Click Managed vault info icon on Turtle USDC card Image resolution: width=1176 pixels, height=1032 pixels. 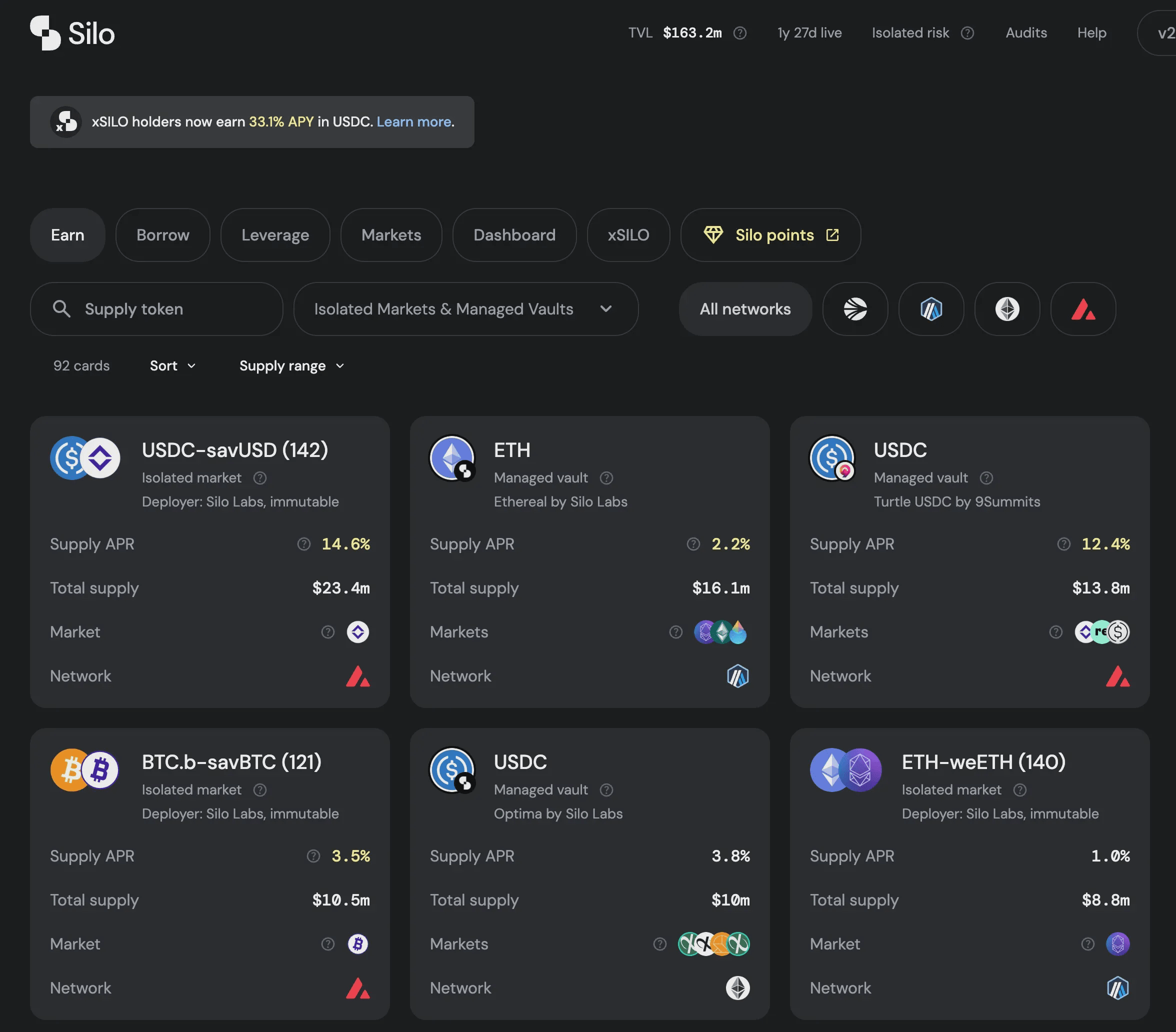click(986, 478)
